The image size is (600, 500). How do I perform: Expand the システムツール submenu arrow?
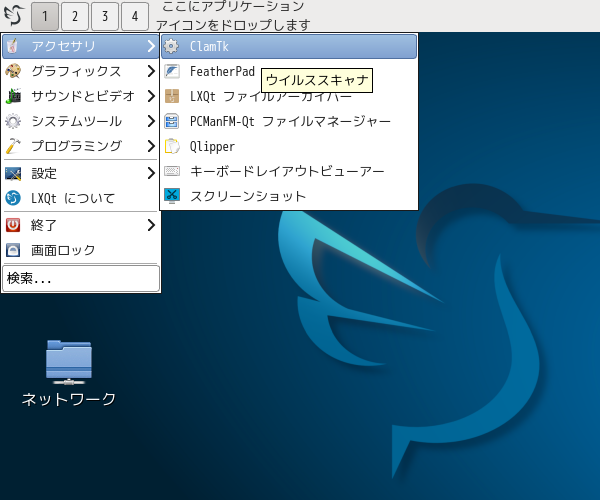[x=151, y=121]
